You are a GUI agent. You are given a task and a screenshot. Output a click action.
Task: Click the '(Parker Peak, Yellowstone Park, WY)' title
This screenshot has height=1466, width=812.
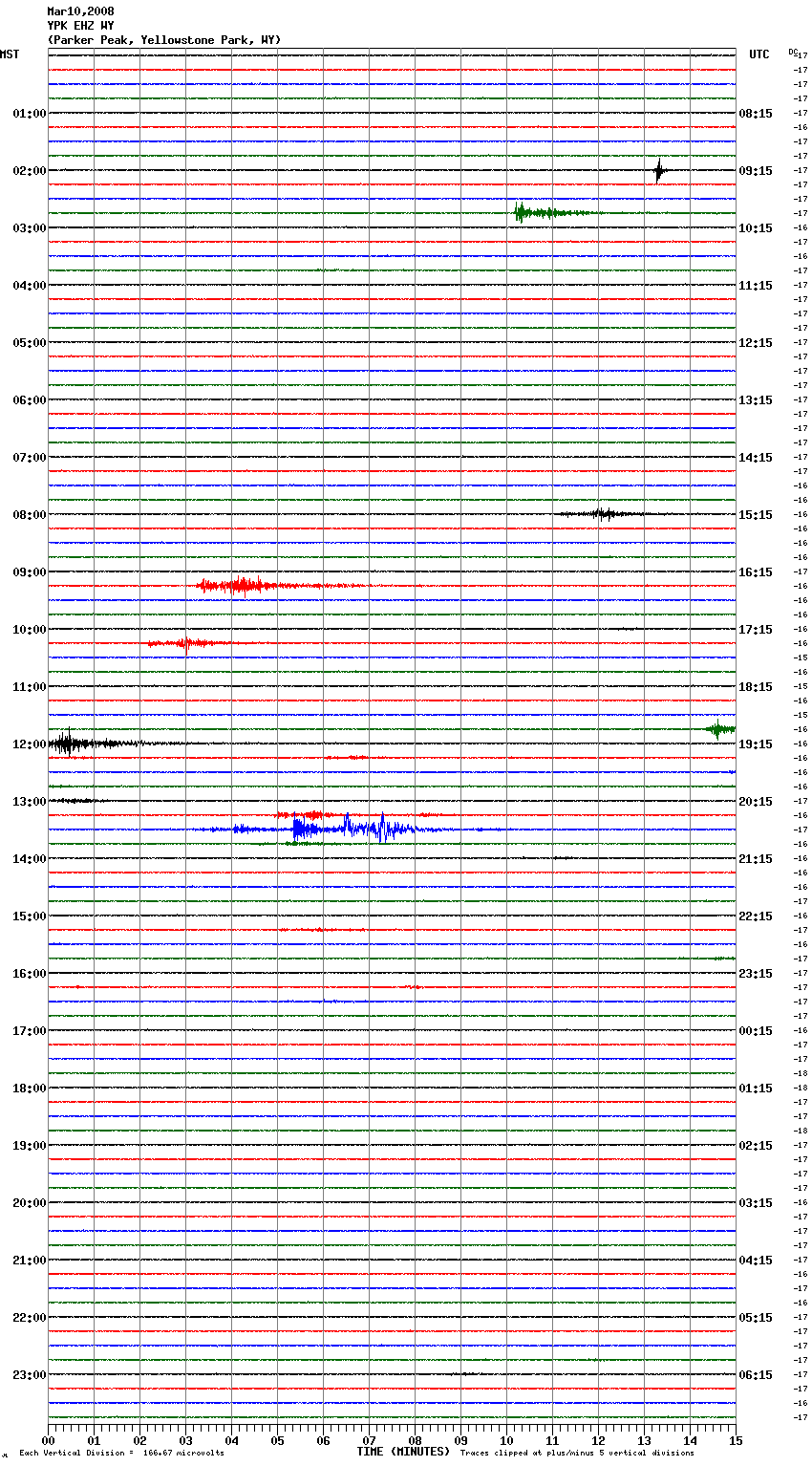(164, 40)
